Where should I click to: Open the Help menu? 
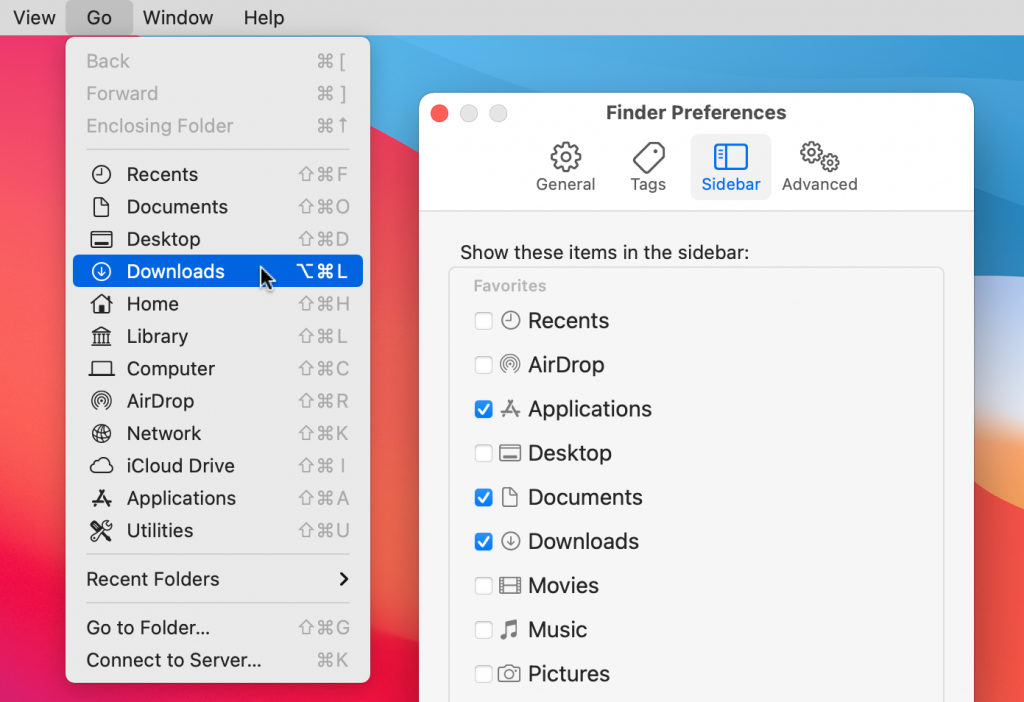263,17
